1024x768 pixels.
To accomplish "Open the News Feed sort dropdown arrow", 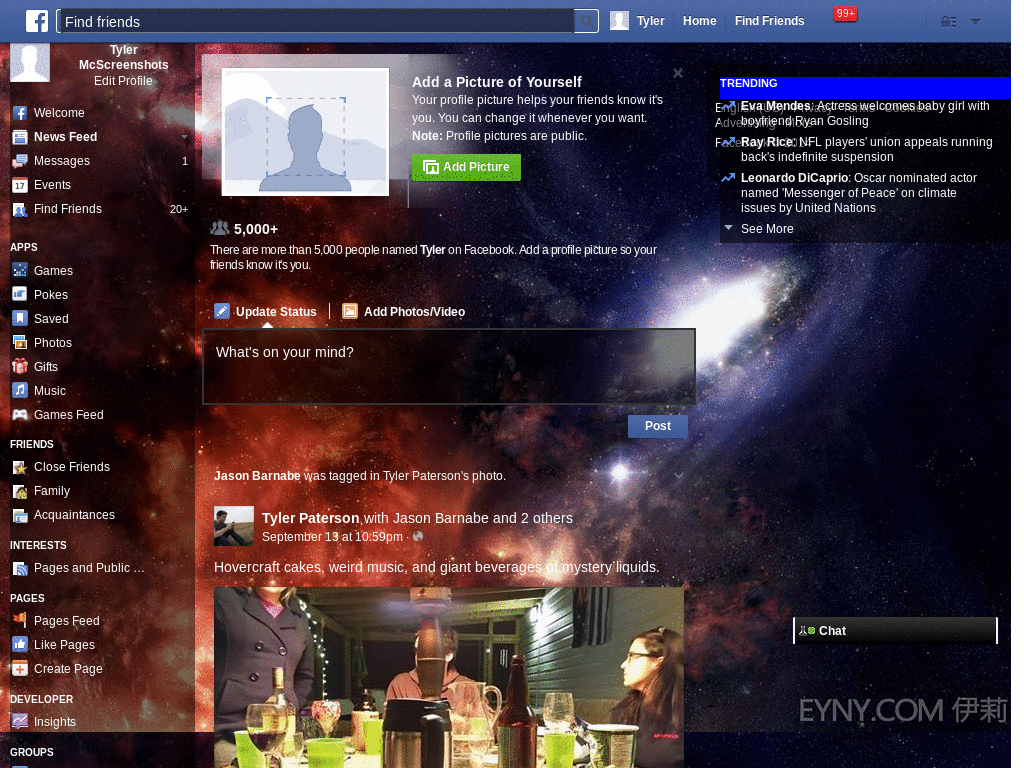I will 185,137.
